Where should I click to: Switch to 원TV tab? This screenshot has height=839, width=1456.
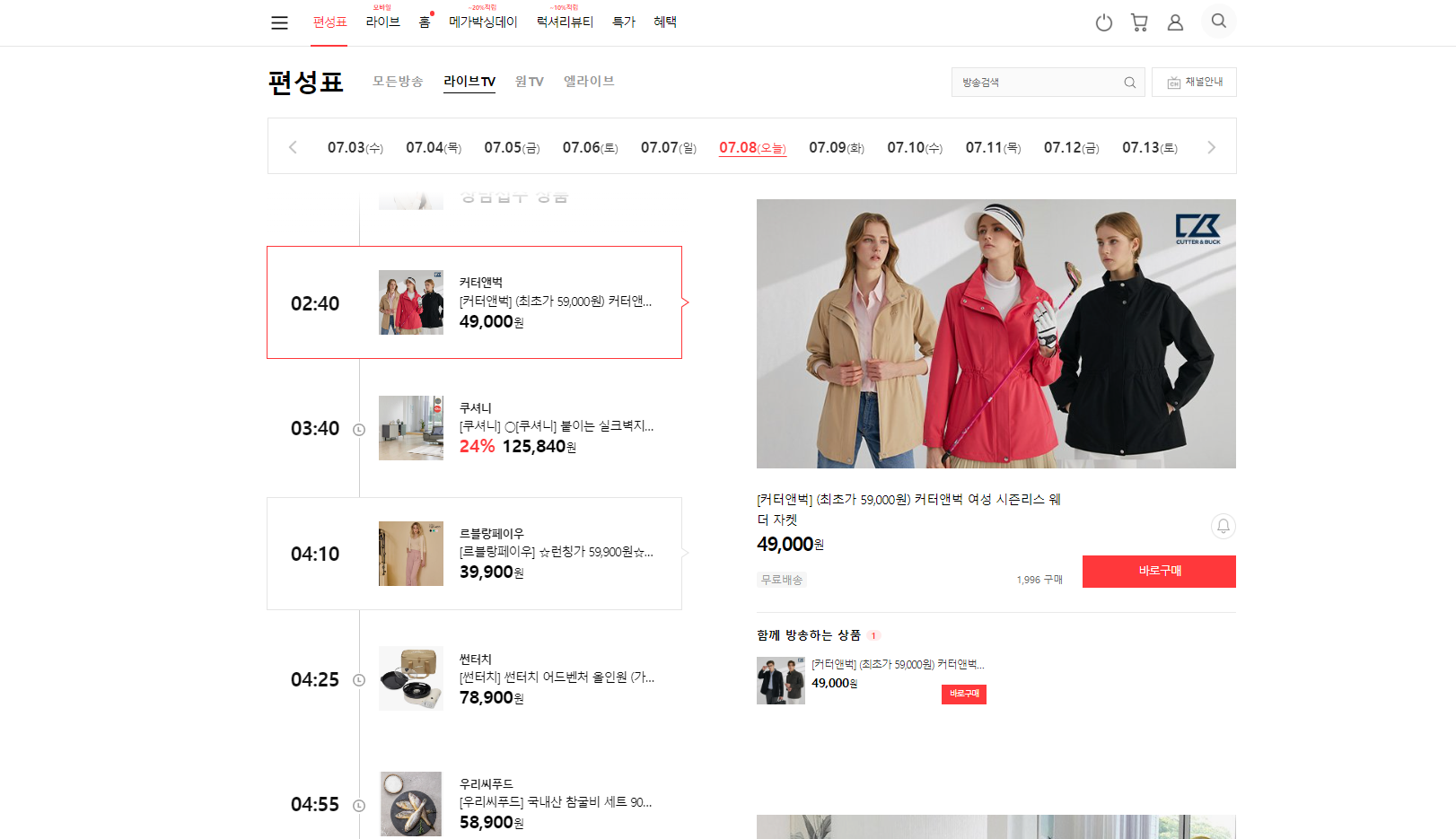(530, 82)
